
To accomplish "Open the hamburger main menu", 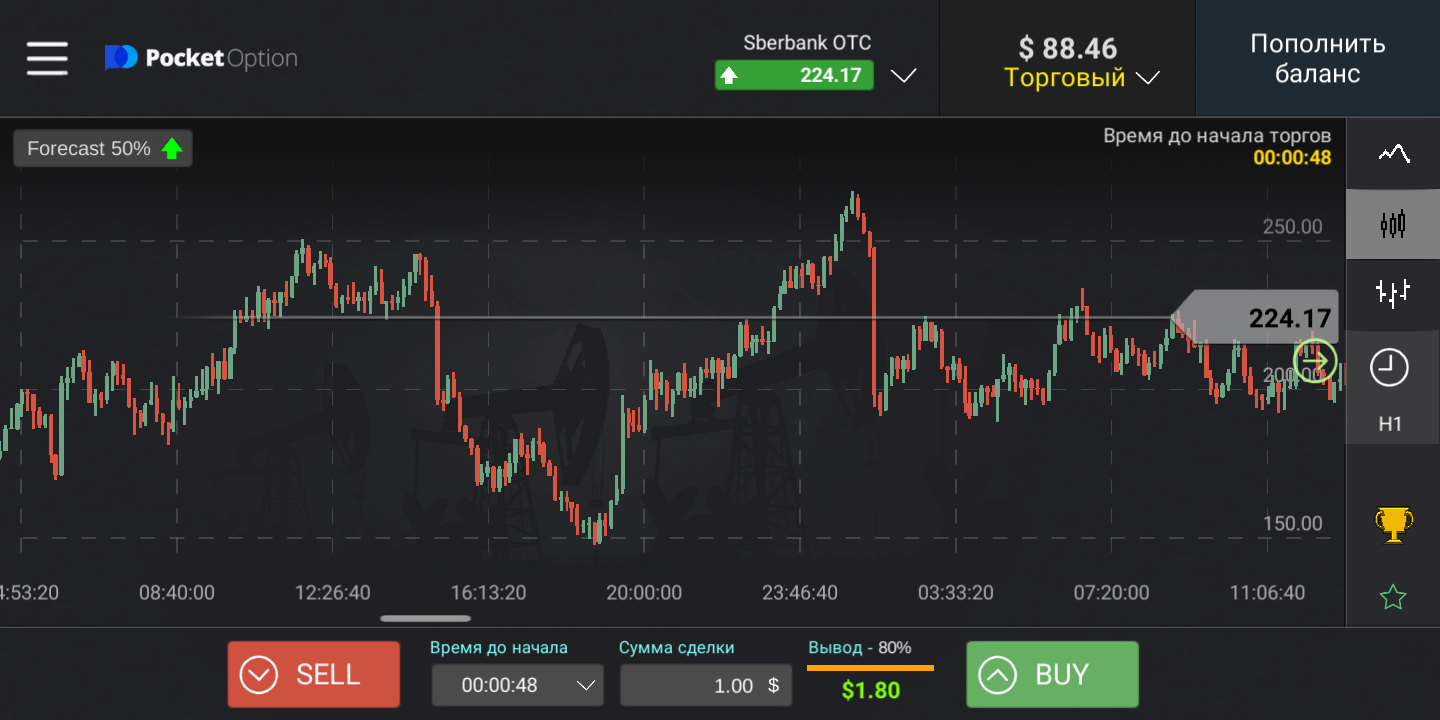I will (x=47, y=59).
